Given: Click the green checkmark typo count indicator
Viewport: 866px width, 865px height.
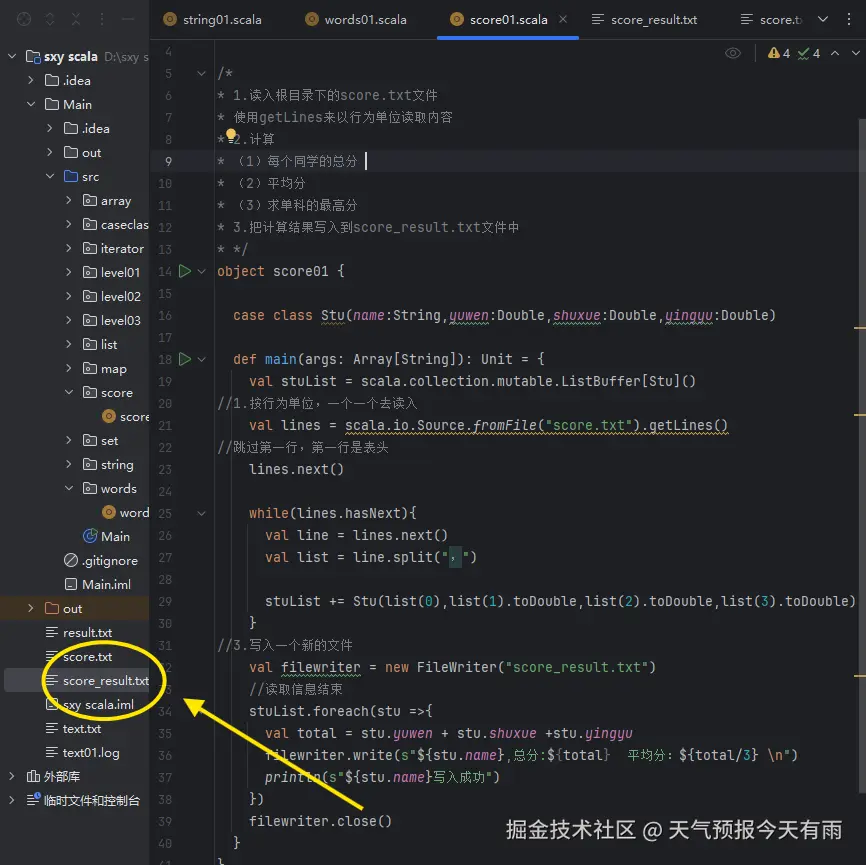Looking at the screenshot, I should click(x=809, y=53).
